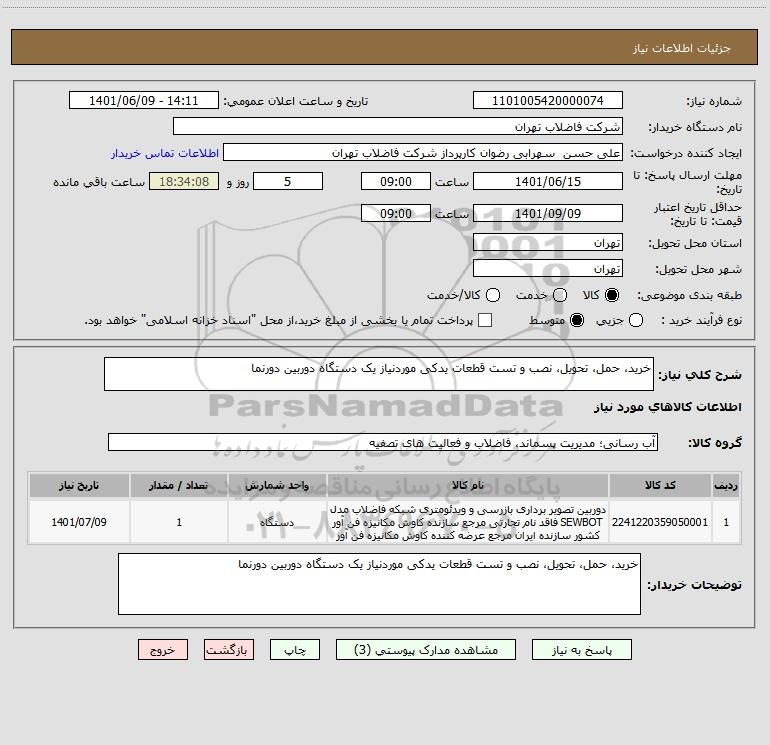Click the delivery province field استان محل تحویل
The width and height of the screenshot is (770, 745).
click(548, 243)
